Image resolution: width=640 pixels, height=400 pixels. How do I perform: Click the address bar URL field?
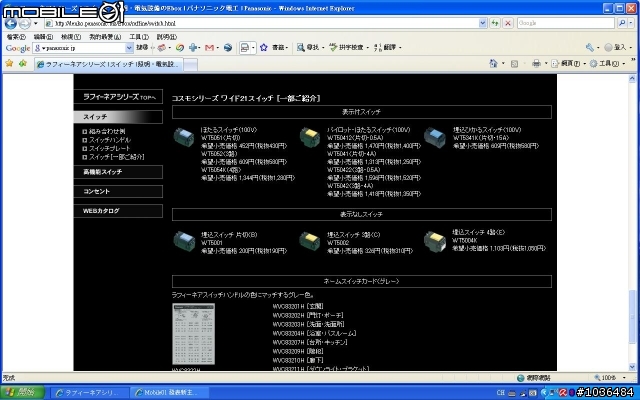tap(261, 23)
